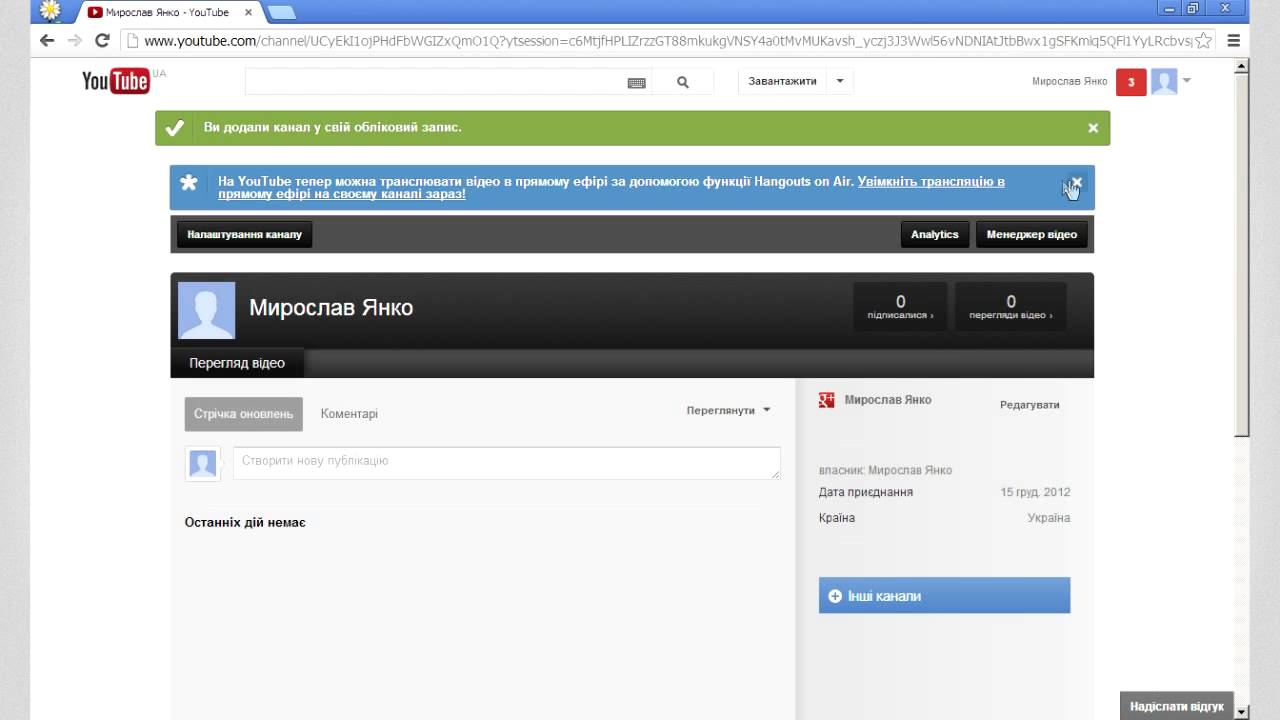
Task: Click the plus icon on Інші канали
Action: (835, 596)
